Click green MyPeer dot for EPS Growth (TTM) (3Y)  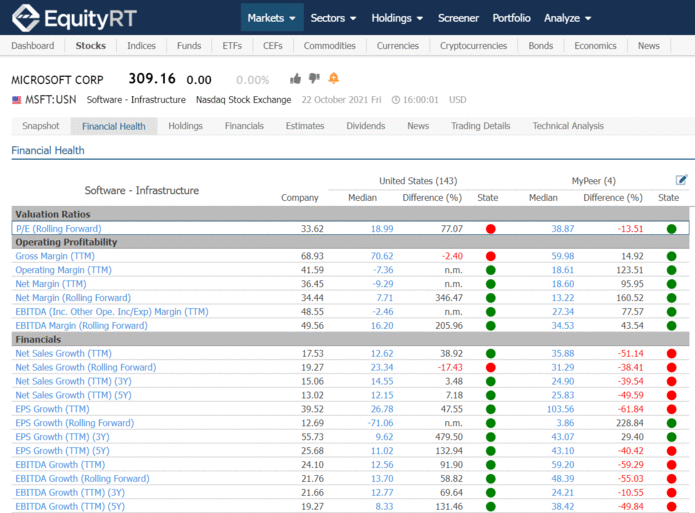pos(672,437)
